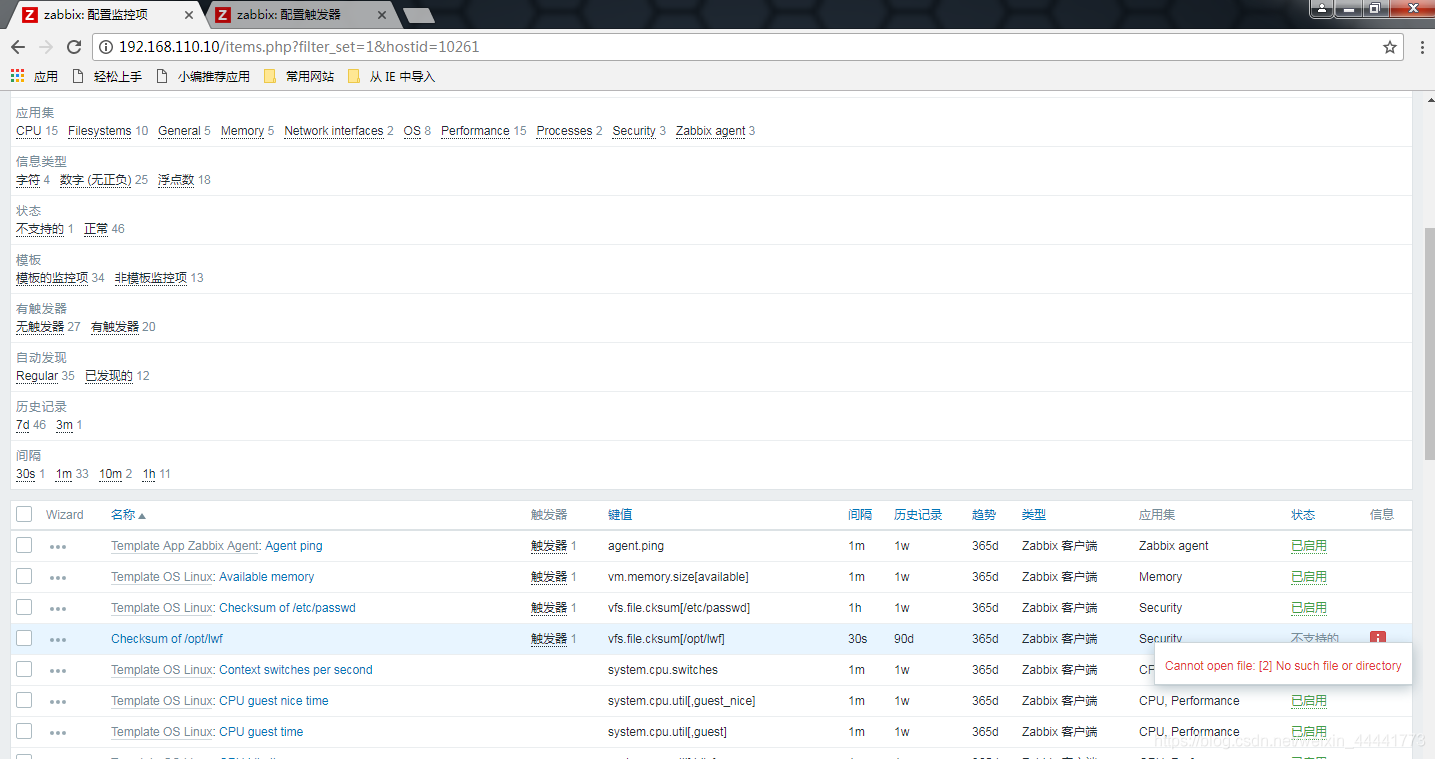Check the CPU guest time row checkbox
Image resolution: width=1435 pixels, height=759 pixels.
click(24, 731)
